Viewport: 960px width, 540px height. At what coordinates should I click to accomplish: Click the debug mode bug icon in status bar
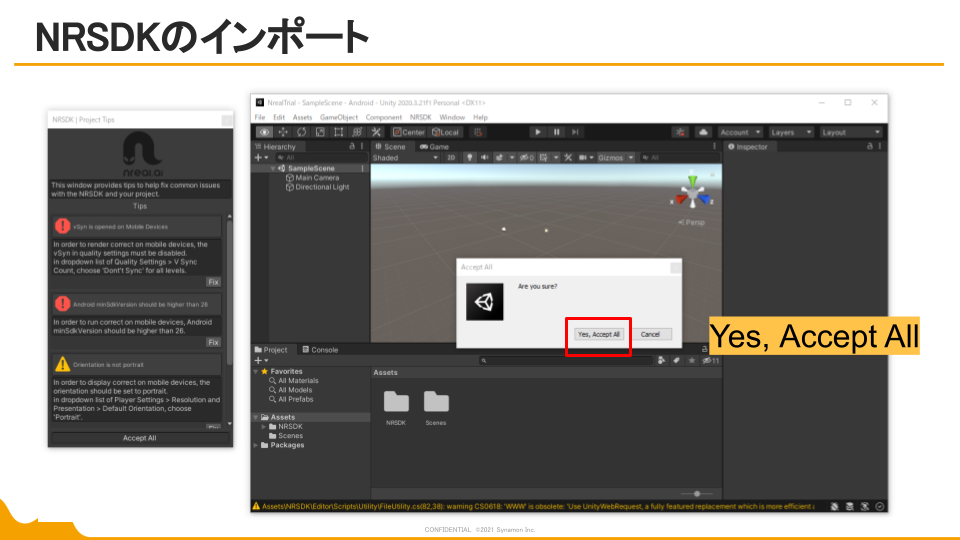(x=834, y=506)
